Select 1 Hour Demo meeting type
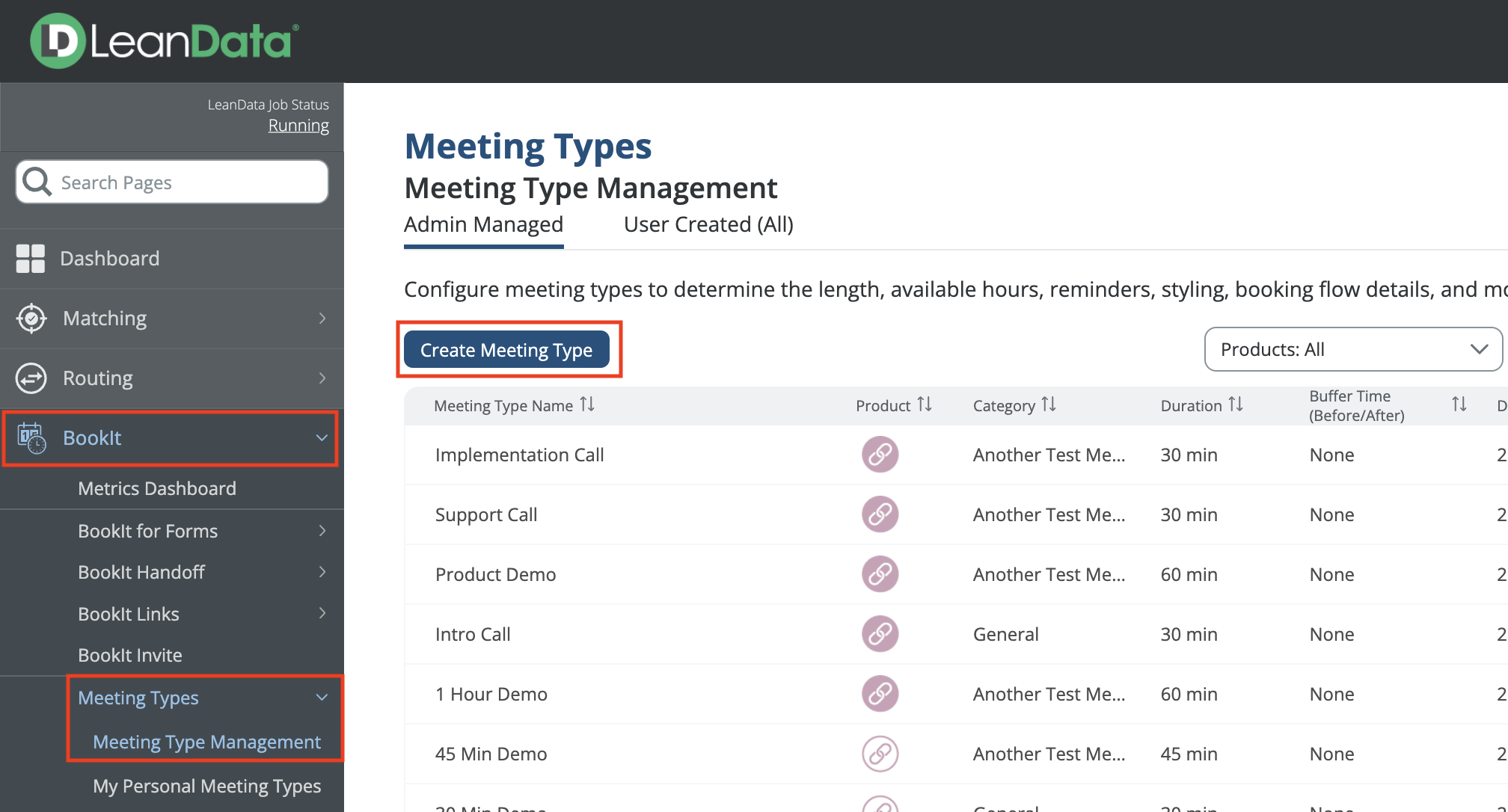Viewport: 1508px width, 812px height. click(x=491, y=694)
